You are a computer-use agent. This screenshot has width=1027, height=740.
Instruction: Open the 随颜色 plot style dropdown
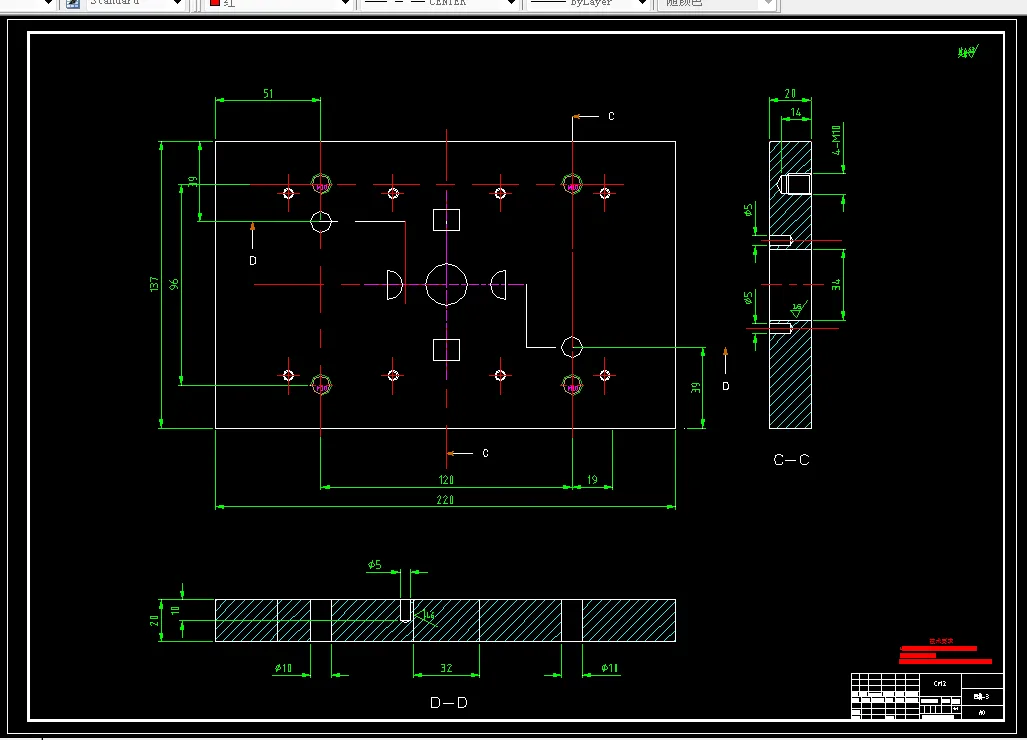coord(769,3)
